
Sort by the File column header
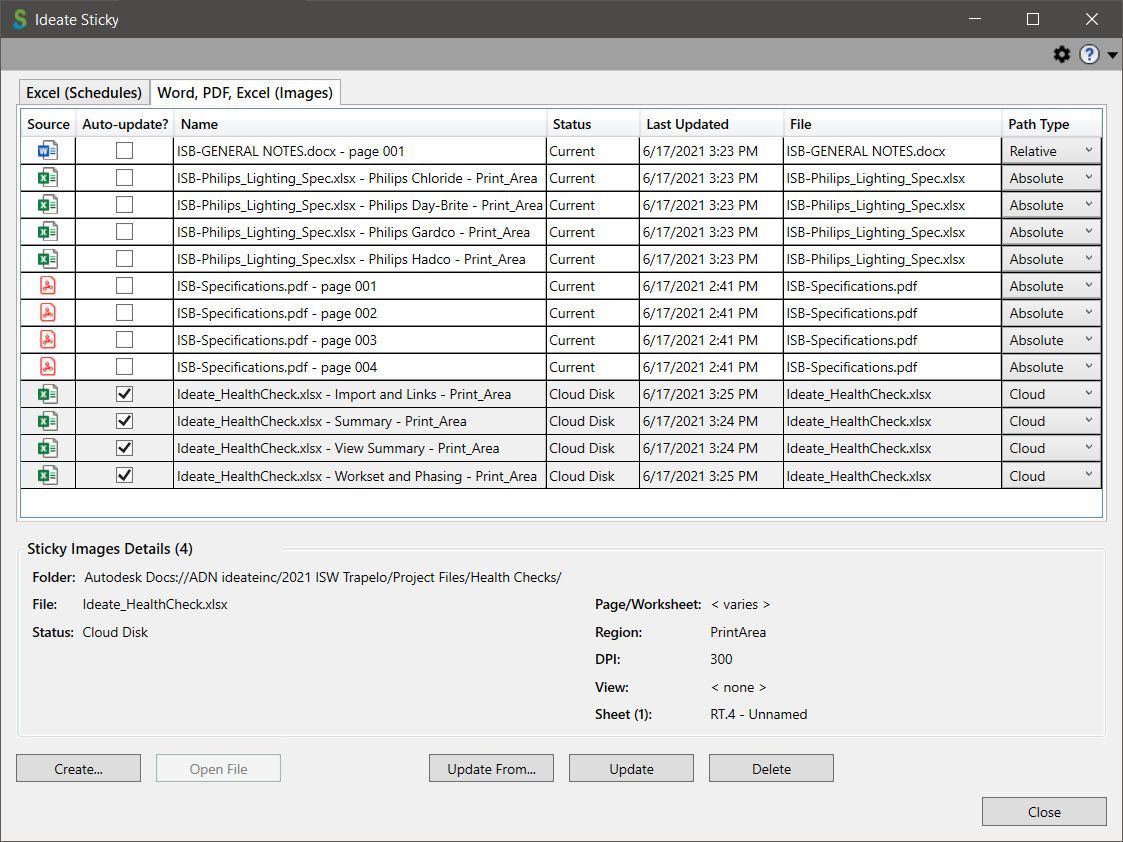(892, 124)
